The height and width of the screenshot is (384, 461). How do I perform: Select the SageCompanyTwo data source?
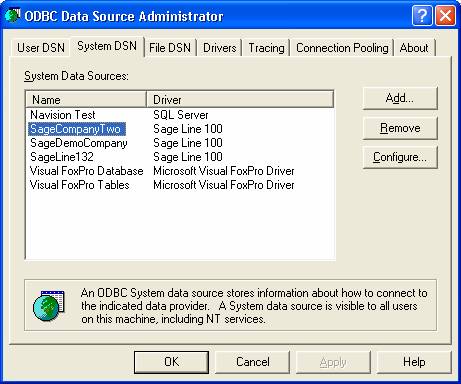77,129
